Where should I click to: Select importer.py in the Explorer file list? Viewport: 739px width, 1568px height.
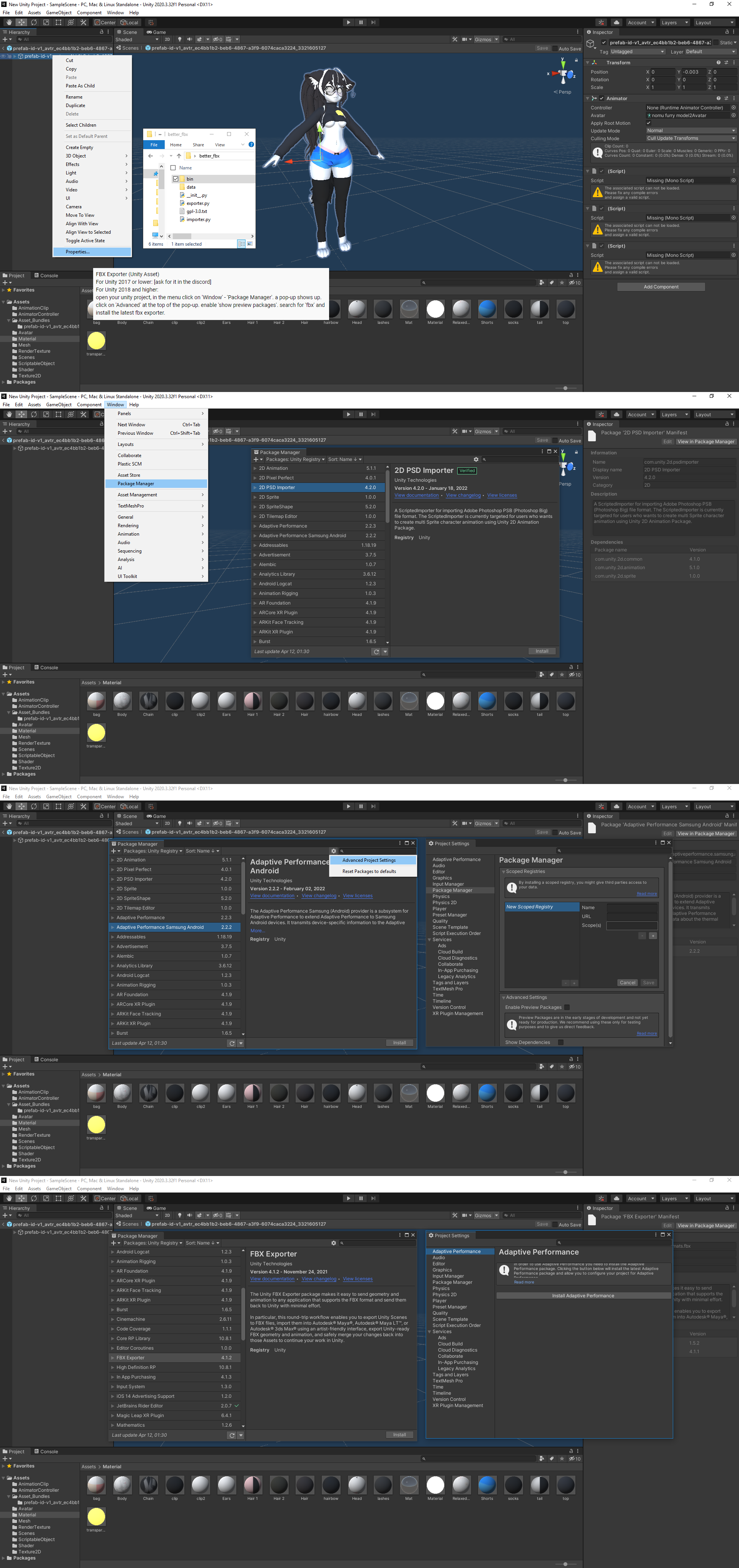(198, 219)
